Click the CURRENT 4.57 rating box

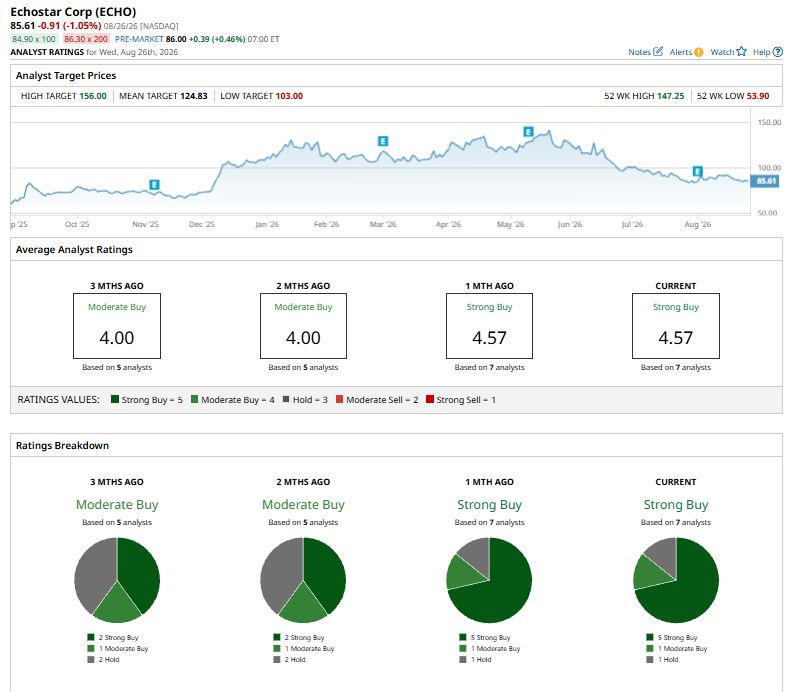coord(676,326)
